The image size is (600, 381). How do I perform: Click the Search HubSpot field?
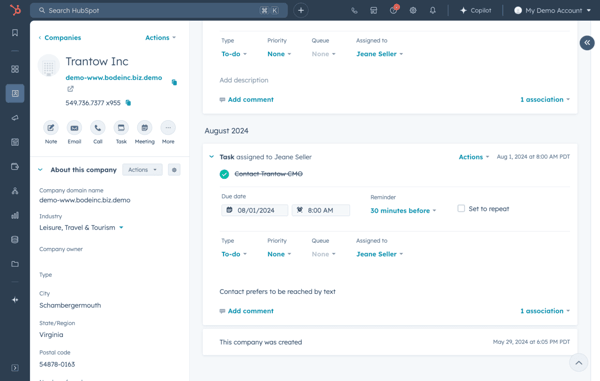[159, 10]
